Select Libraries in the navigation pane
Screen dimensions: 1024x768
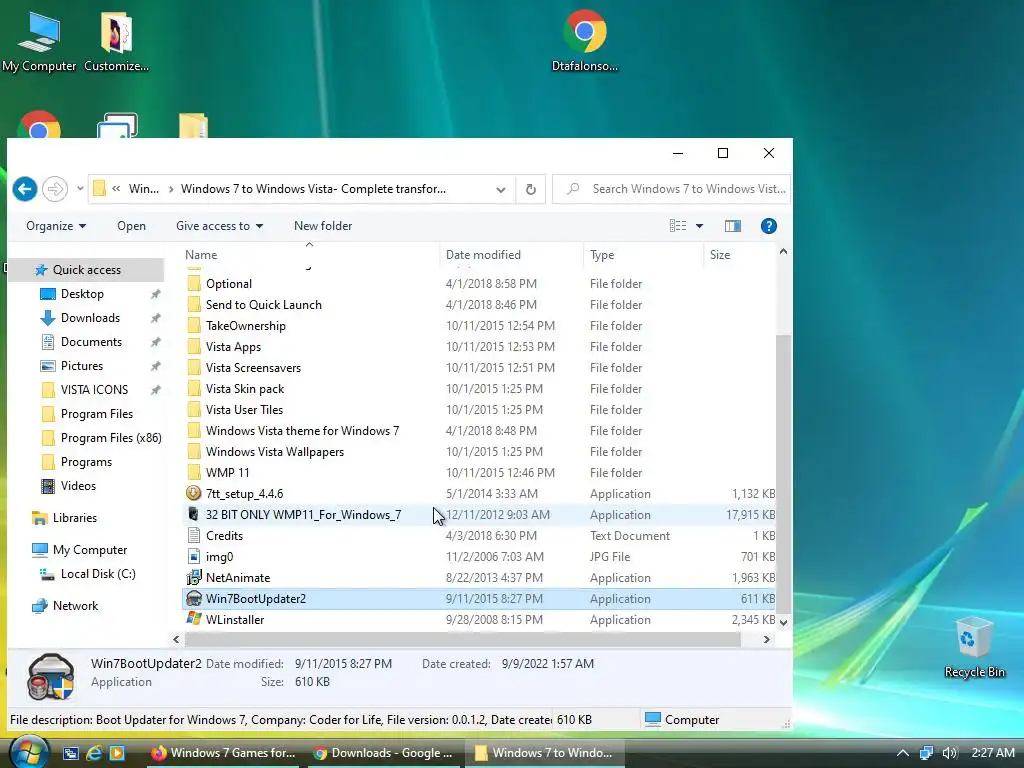[74, 518]
